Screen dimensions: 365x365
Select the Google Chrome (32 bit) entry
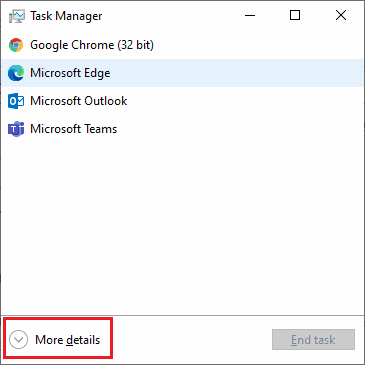pyautogui.click(x=182, y=45)
